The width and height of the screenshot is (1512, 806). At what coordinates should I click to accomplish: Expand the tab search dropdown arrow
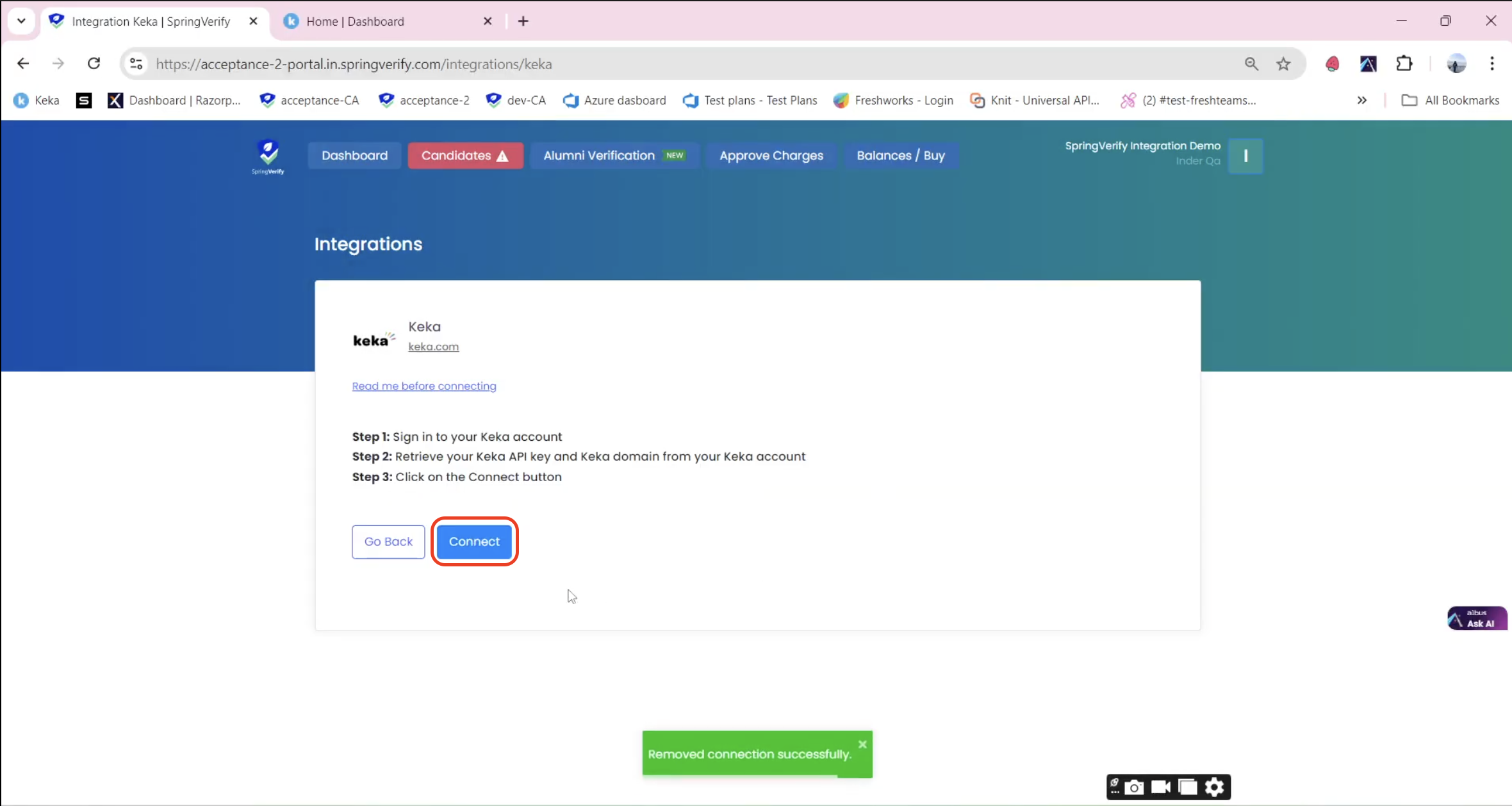21,21
